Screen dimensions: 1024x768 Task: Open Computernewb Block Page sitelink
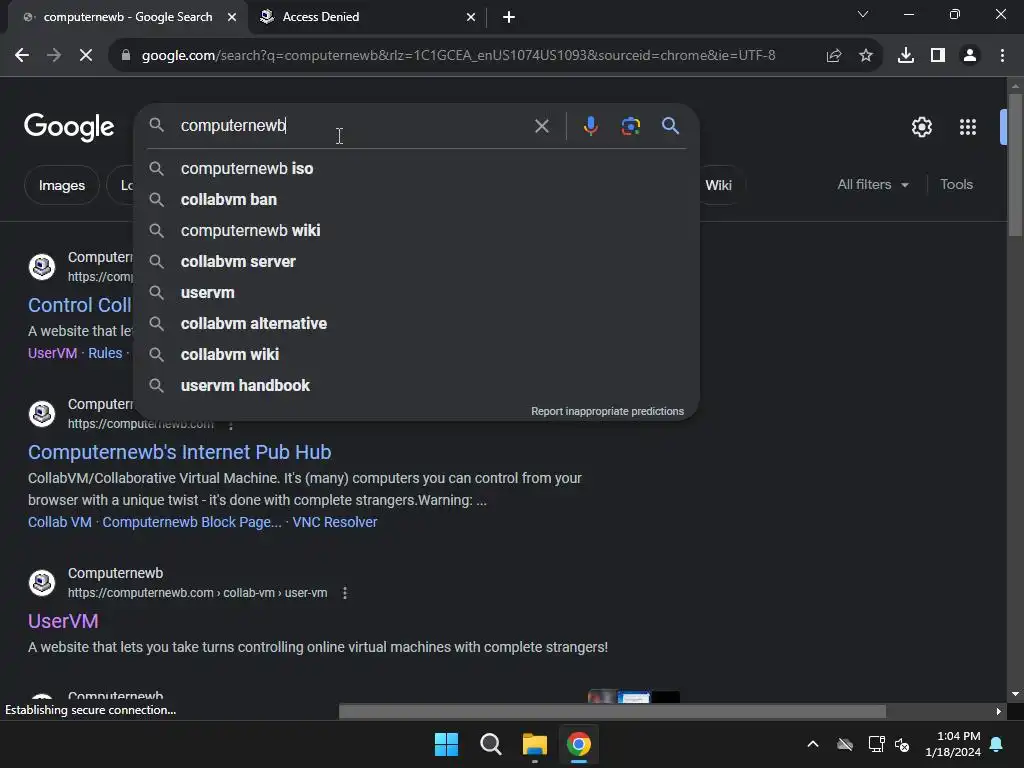192,522
